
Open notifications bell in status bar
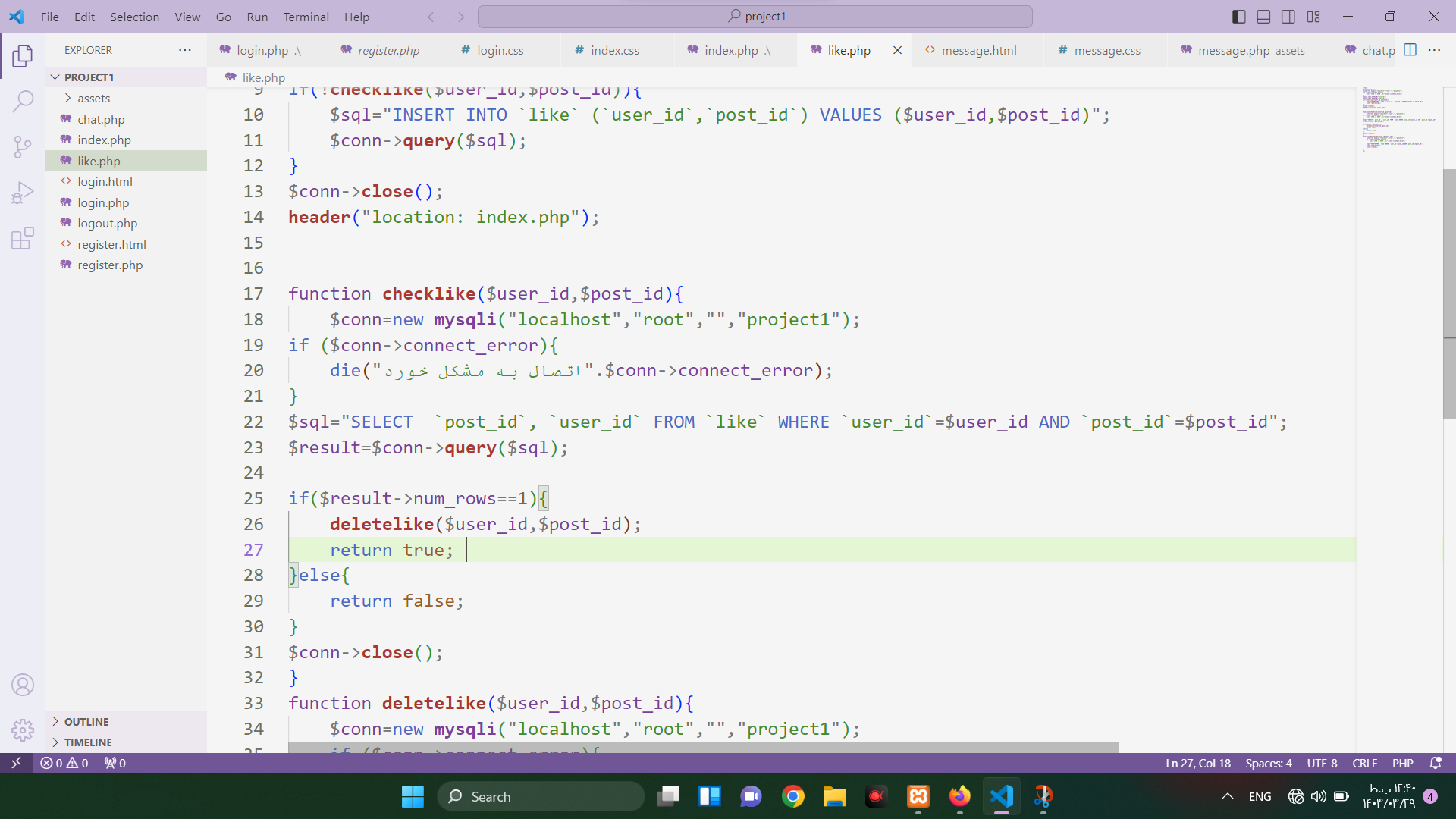(1435, 763)
